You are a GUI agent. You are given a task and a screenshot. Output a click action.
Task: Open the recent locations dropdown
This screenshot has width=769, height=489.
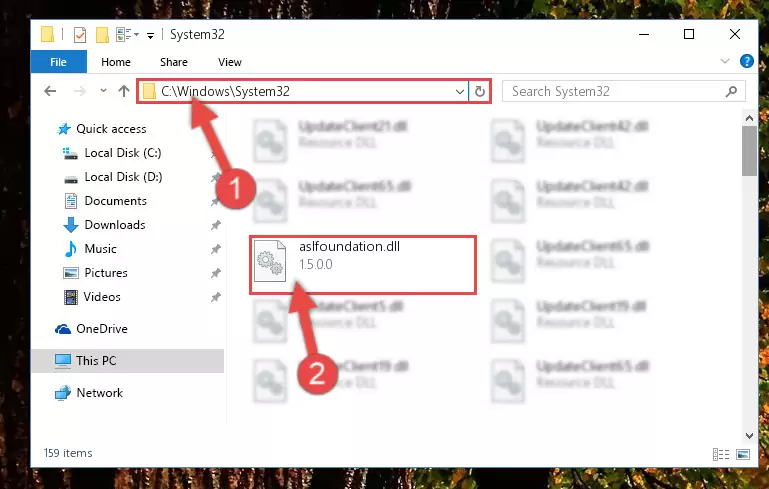[x=103, y=91]
